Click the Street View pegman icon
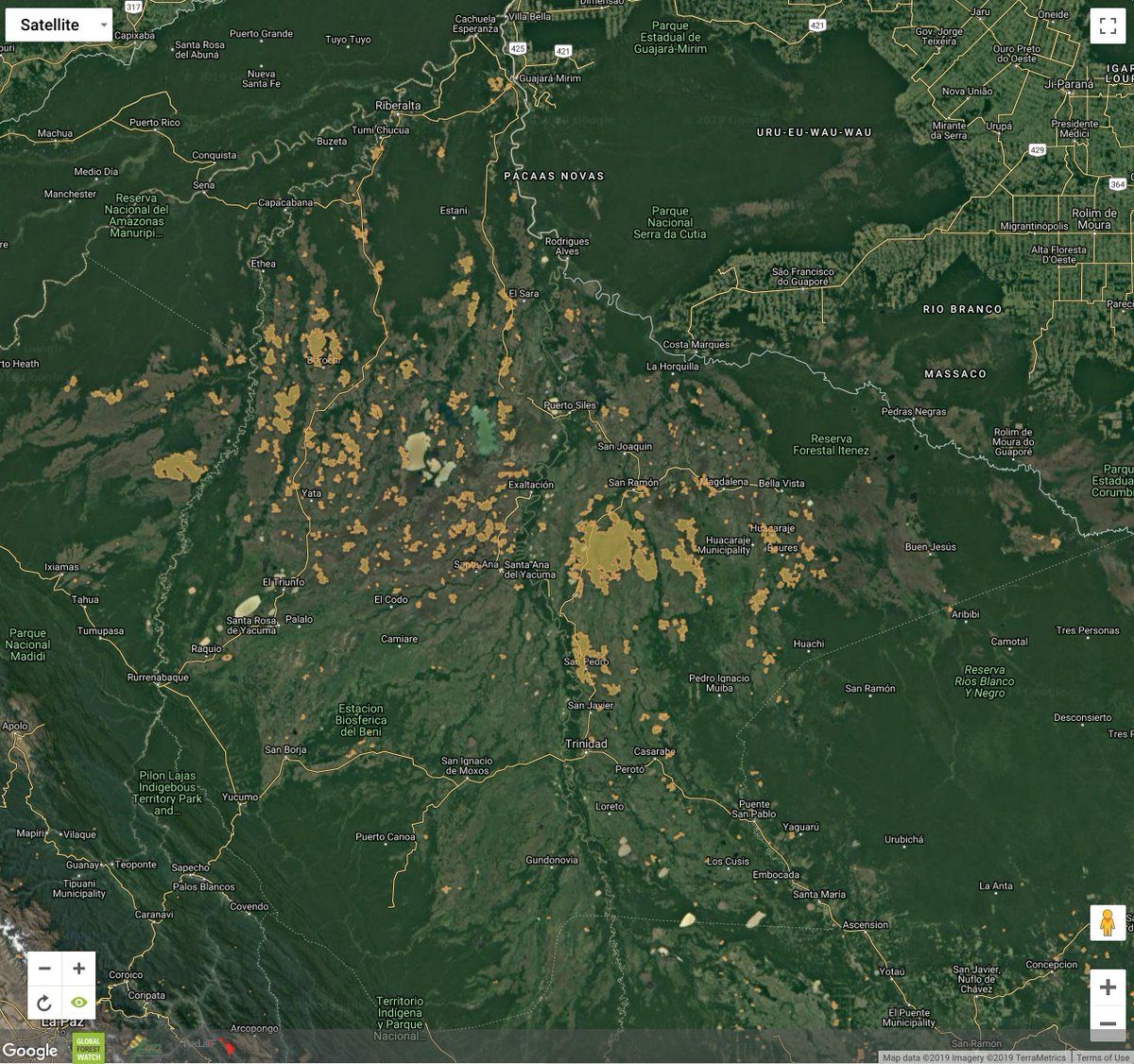Screen dimensions: 1134x1064 (x=1107, y=921)
